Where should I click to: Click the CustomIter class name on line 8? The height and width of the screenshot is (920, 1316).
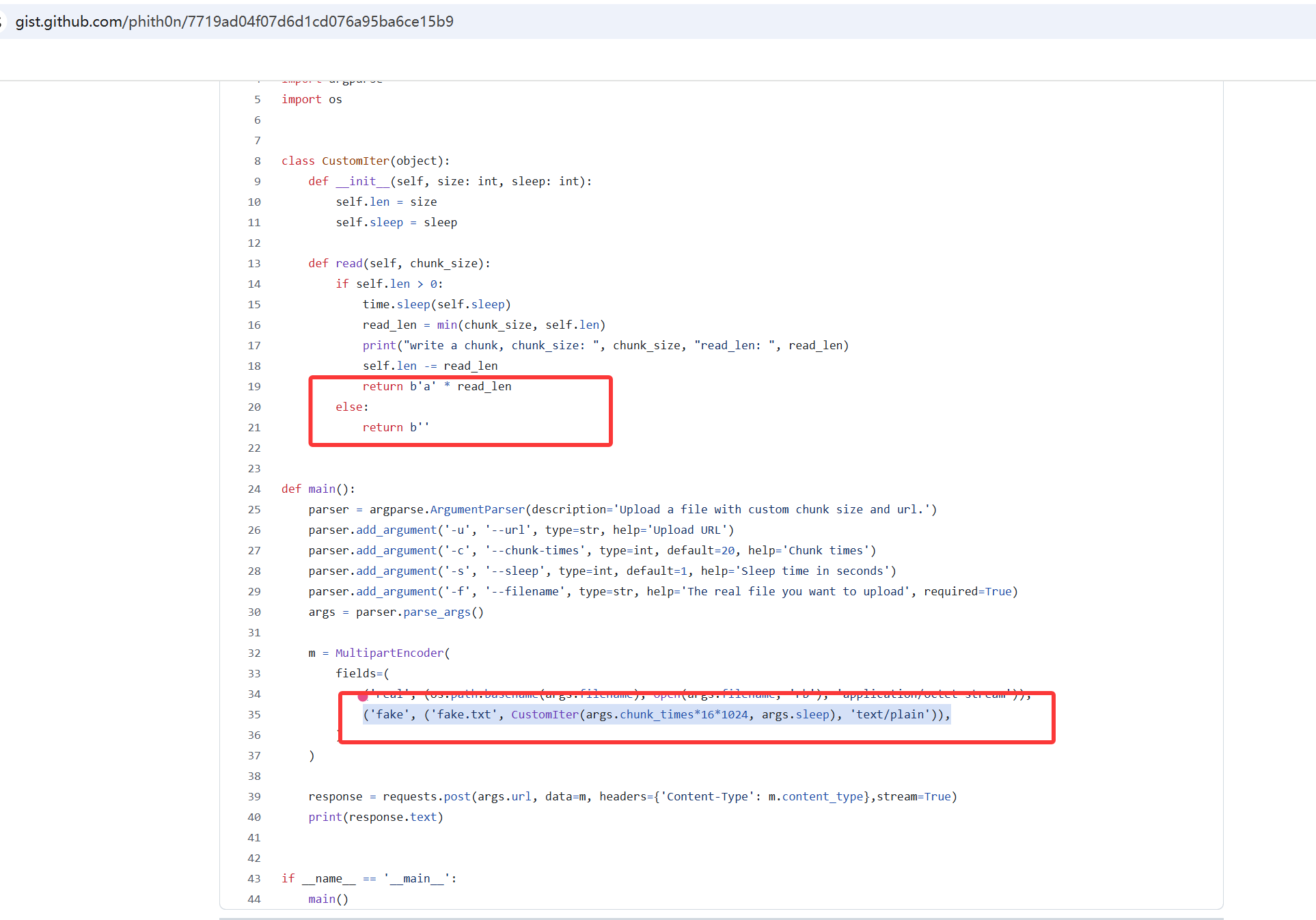point(355,161)
